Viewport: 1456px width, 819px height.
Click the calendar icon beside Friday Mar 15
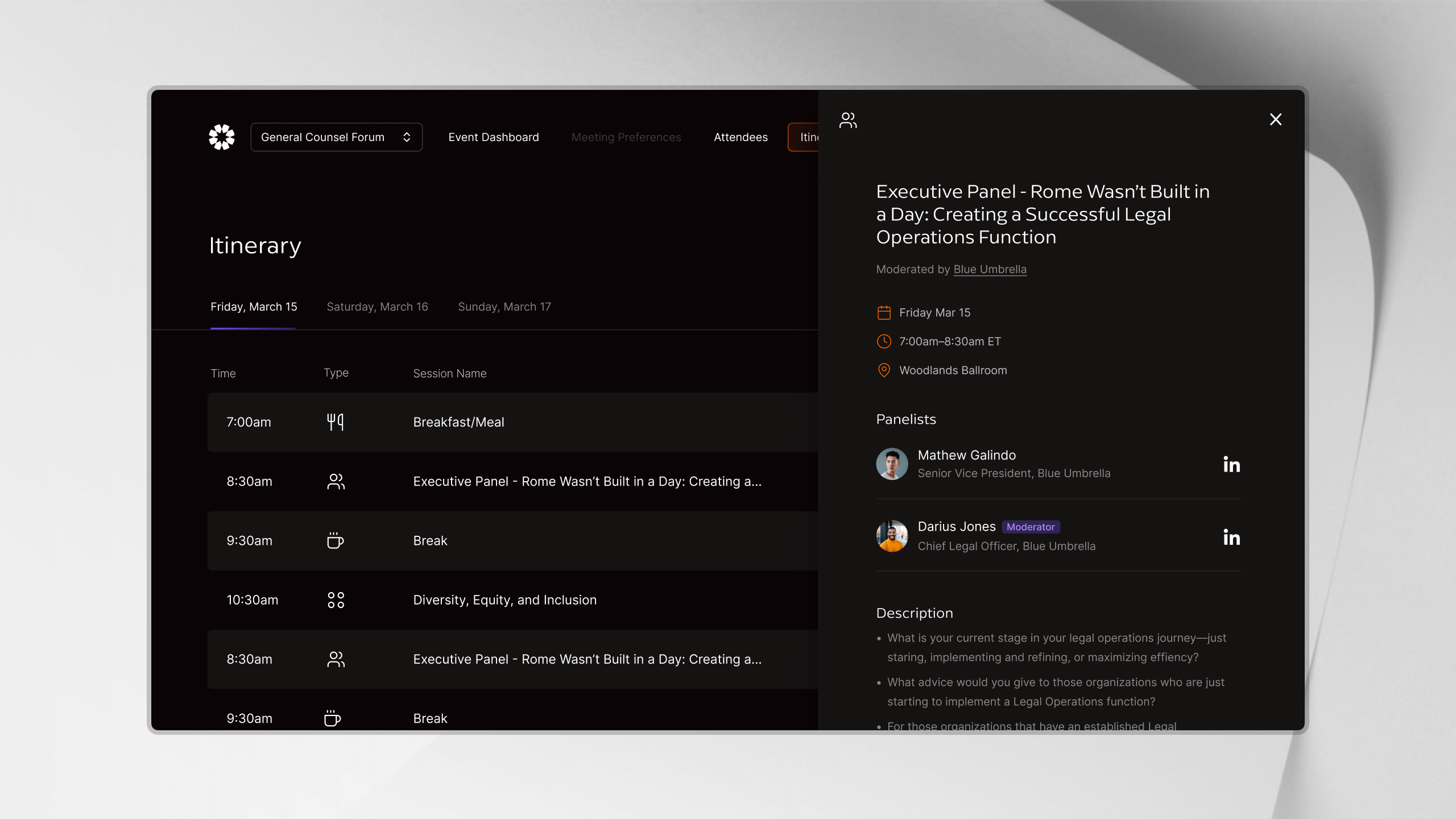[884, 313]
